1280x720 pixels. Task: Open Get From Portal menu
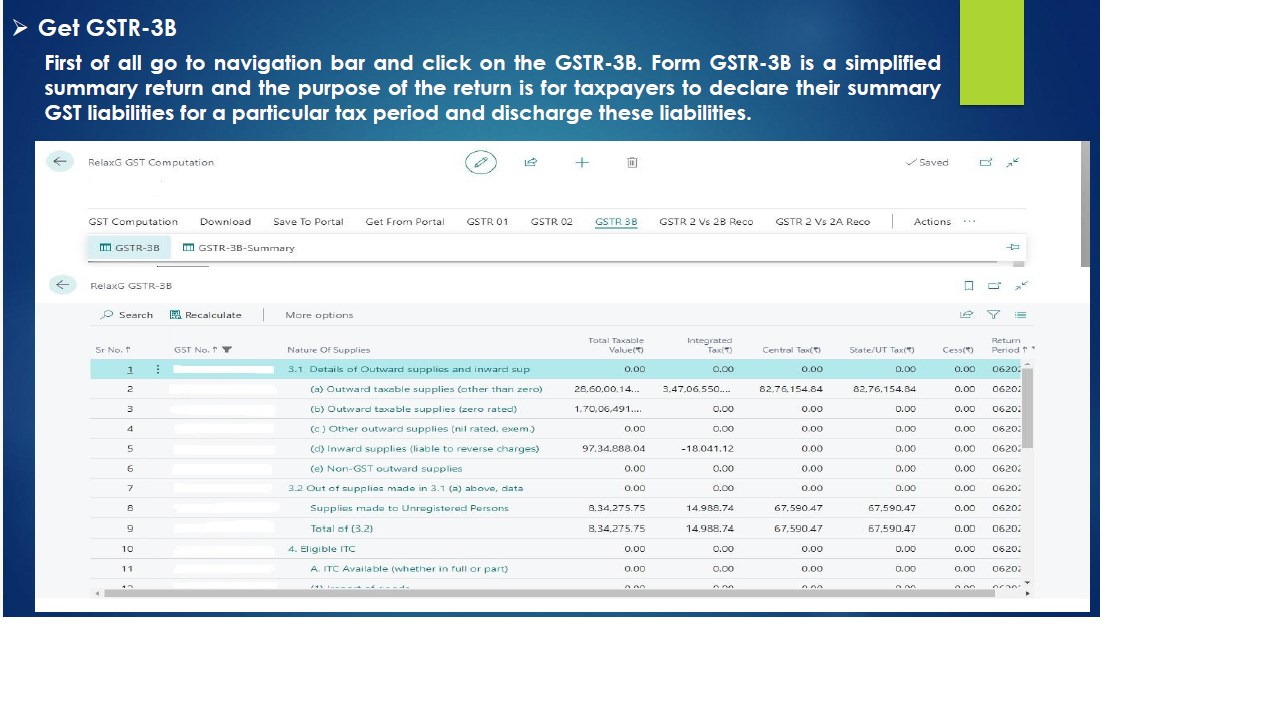click(405, 222)
